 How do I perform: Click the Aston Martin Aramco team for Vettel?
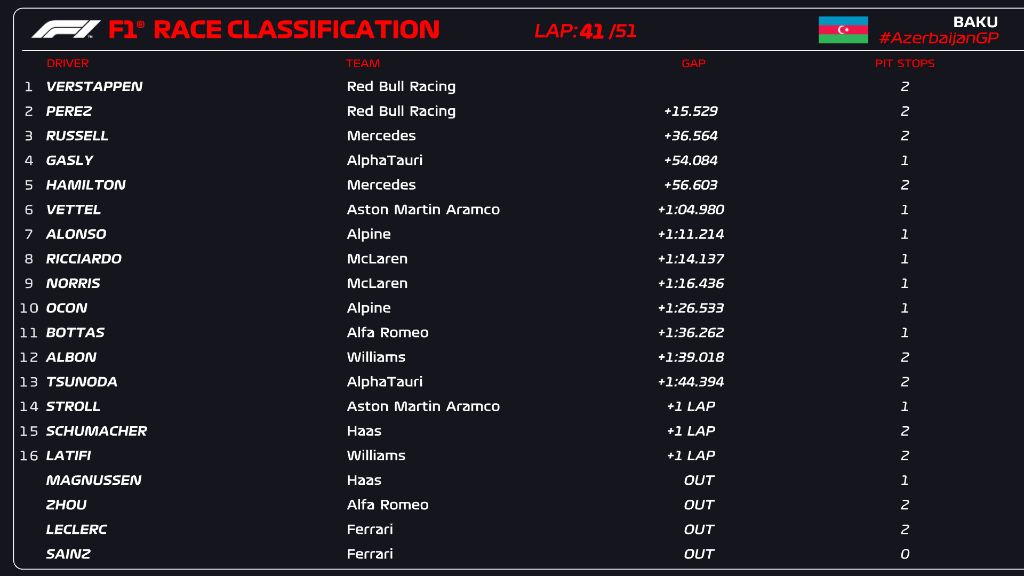(x=423, y=210)
